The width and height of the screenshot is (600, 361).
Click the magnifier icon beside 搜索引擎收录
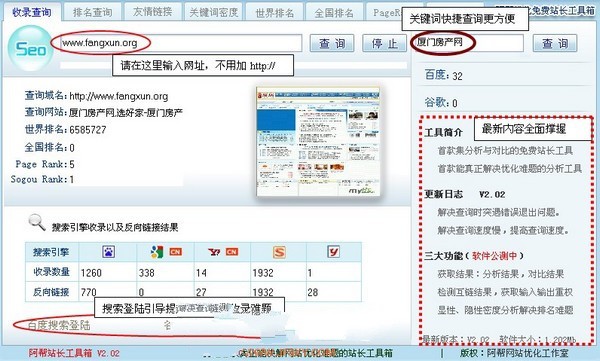(37, 222)
